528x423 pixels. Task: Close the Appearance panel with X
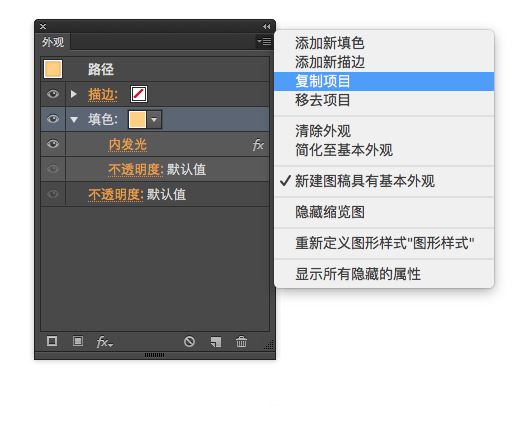43,26
